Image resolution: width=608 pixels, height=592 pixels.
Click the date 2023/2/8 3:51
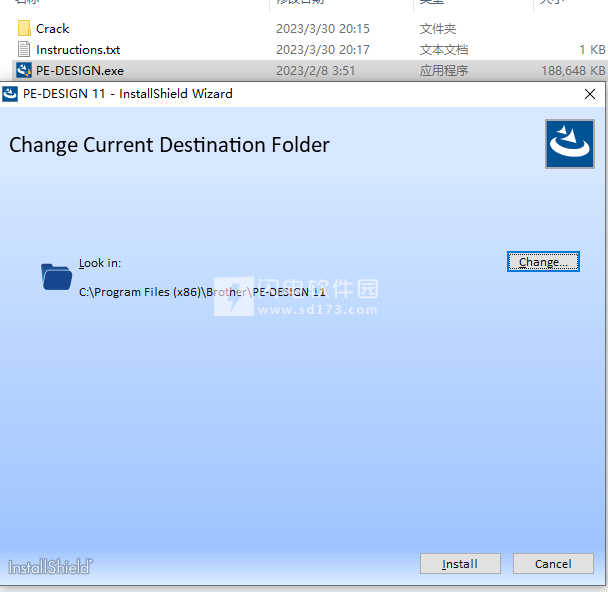tap(315, 71)
